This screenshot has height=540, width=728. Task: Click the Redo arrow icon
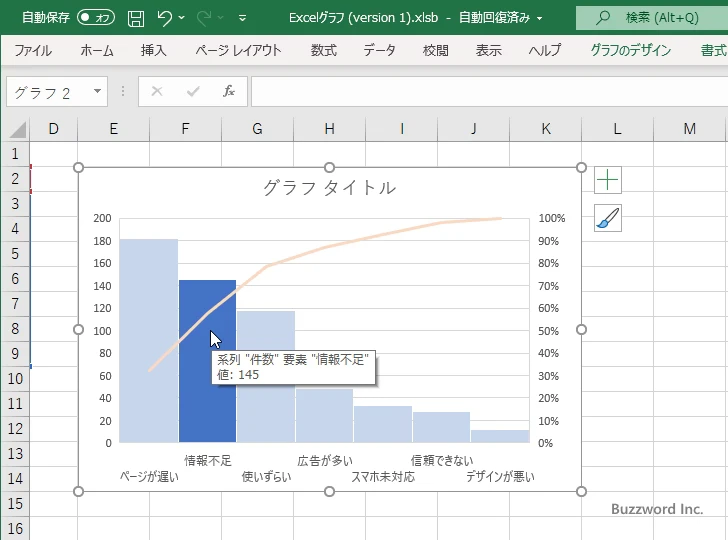(203, 18)
